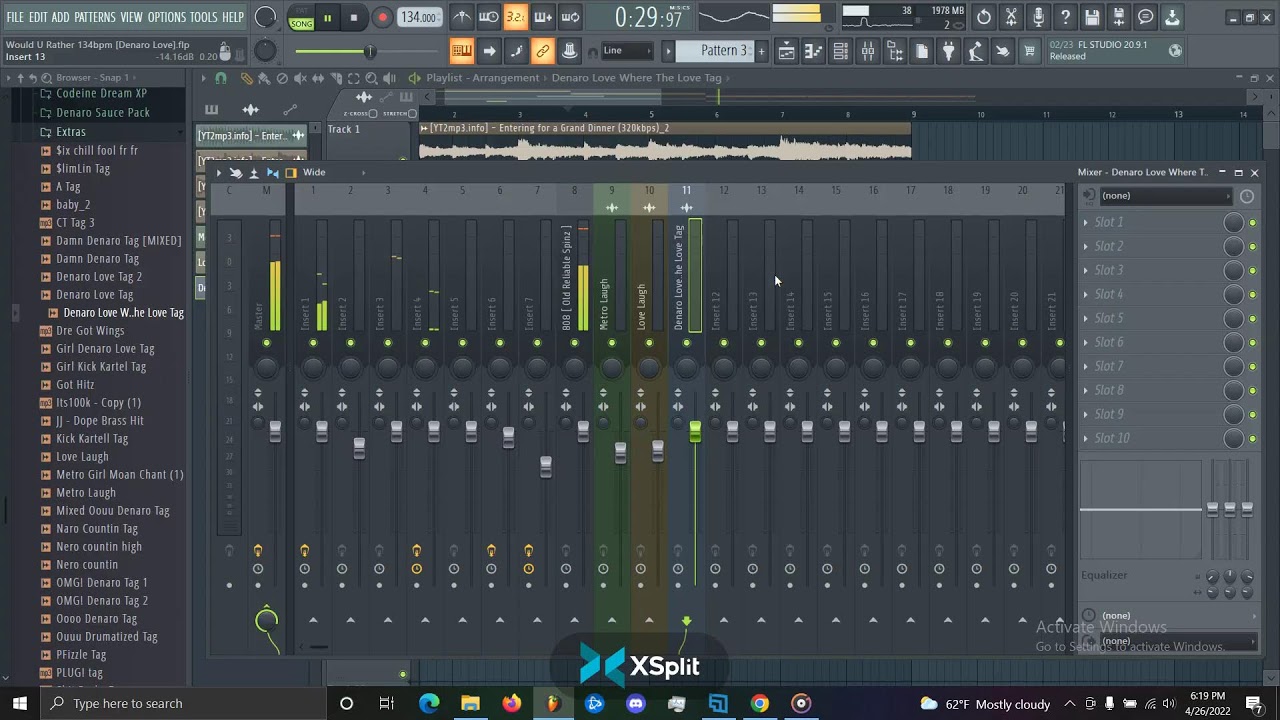Image resolution: width=1280 pixels, height=720 pixels.
Task: Arm the red record button
Action: [x=382, y=18]
